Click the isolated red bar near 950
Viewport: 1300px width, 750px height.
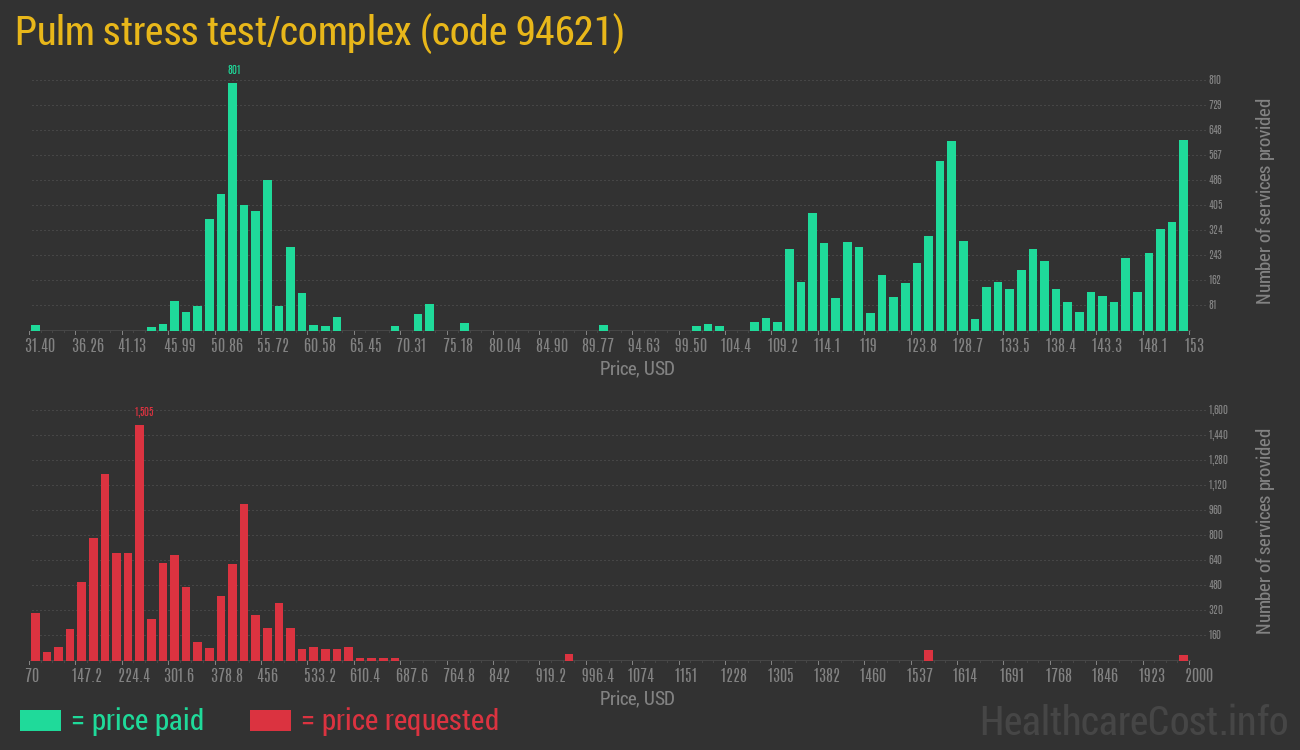click(567, 655)
